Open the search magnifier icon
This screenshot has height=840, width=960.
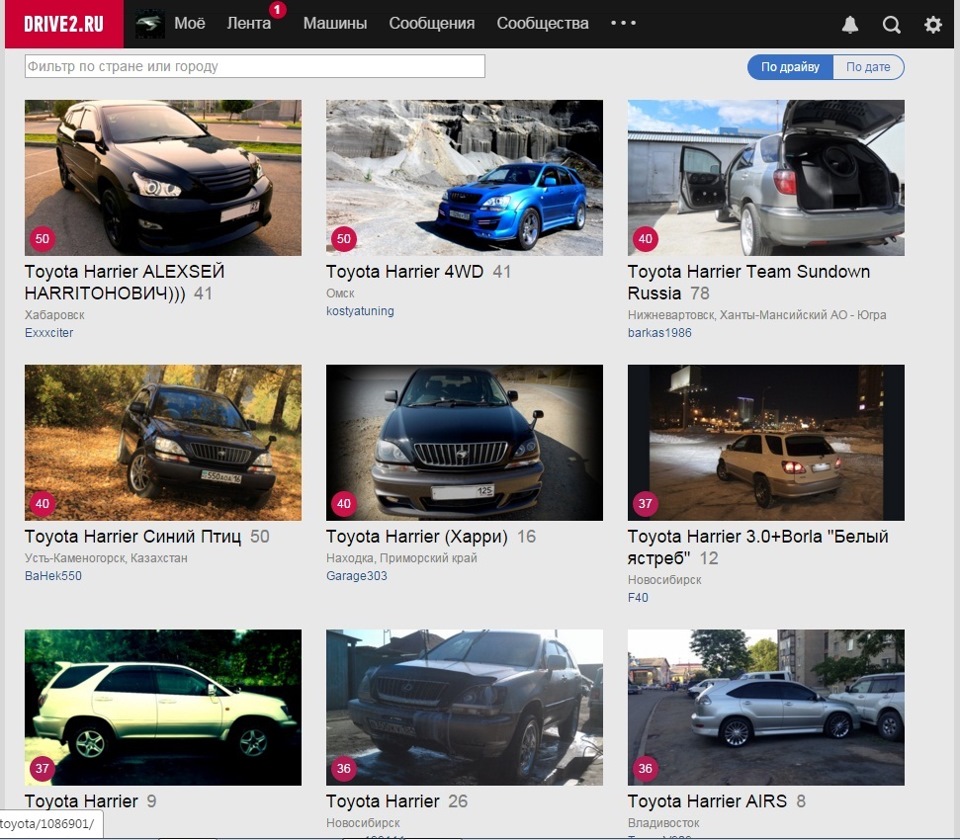(x=891, y=24)
